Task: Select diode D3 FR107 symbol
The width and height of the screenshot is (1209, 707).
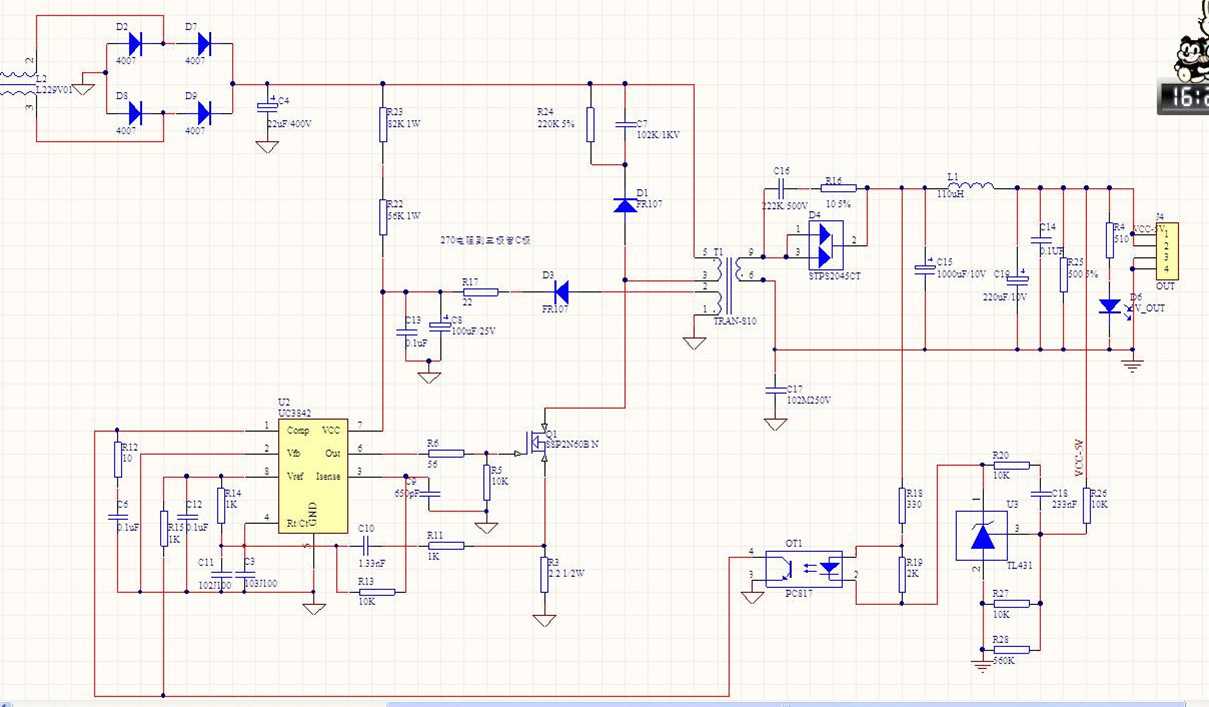Action: (559, 292)
